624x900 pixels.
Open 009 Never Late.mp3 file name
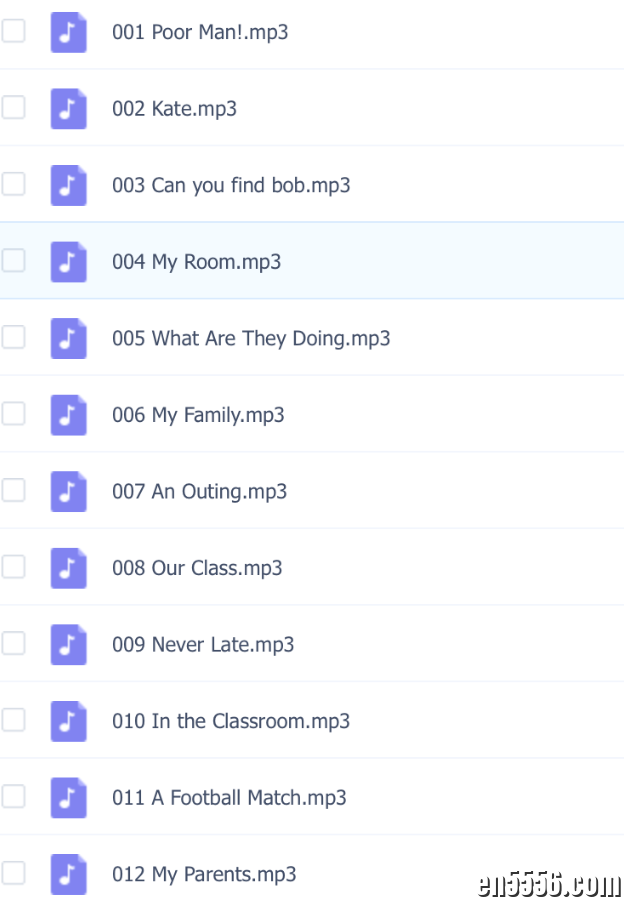click(203, 645)
